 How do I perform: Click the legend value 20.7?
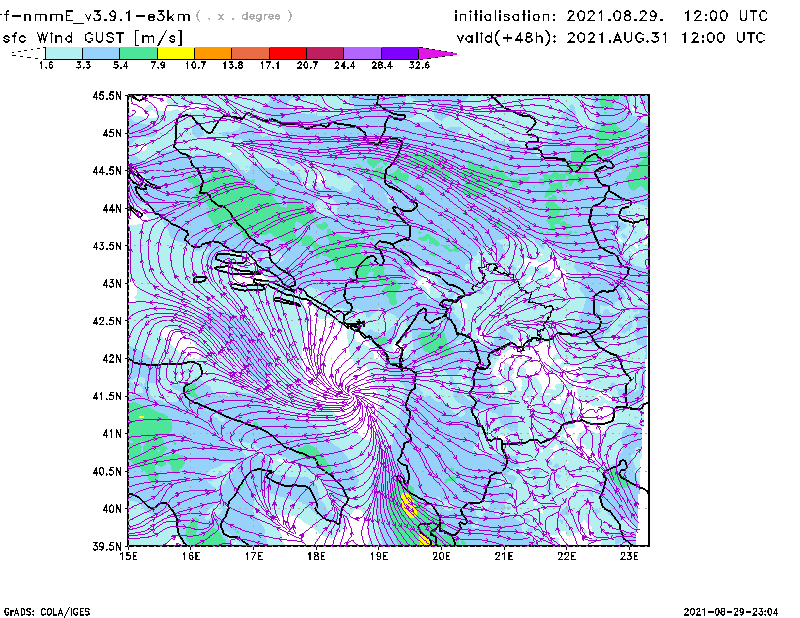point(307,65)
